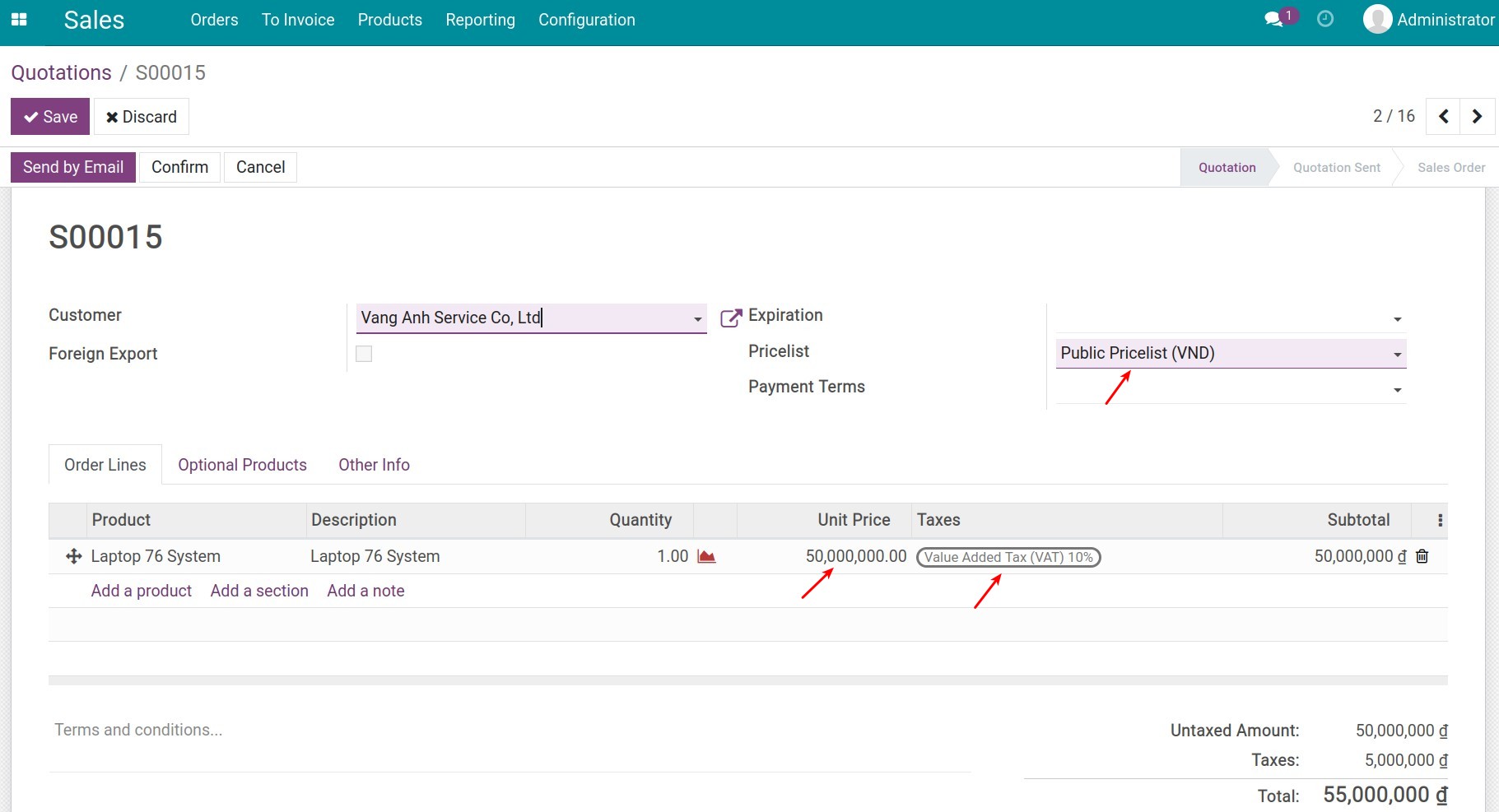Open Expiration via the external link icon
1499x812 pixels.
coord(729,317)
